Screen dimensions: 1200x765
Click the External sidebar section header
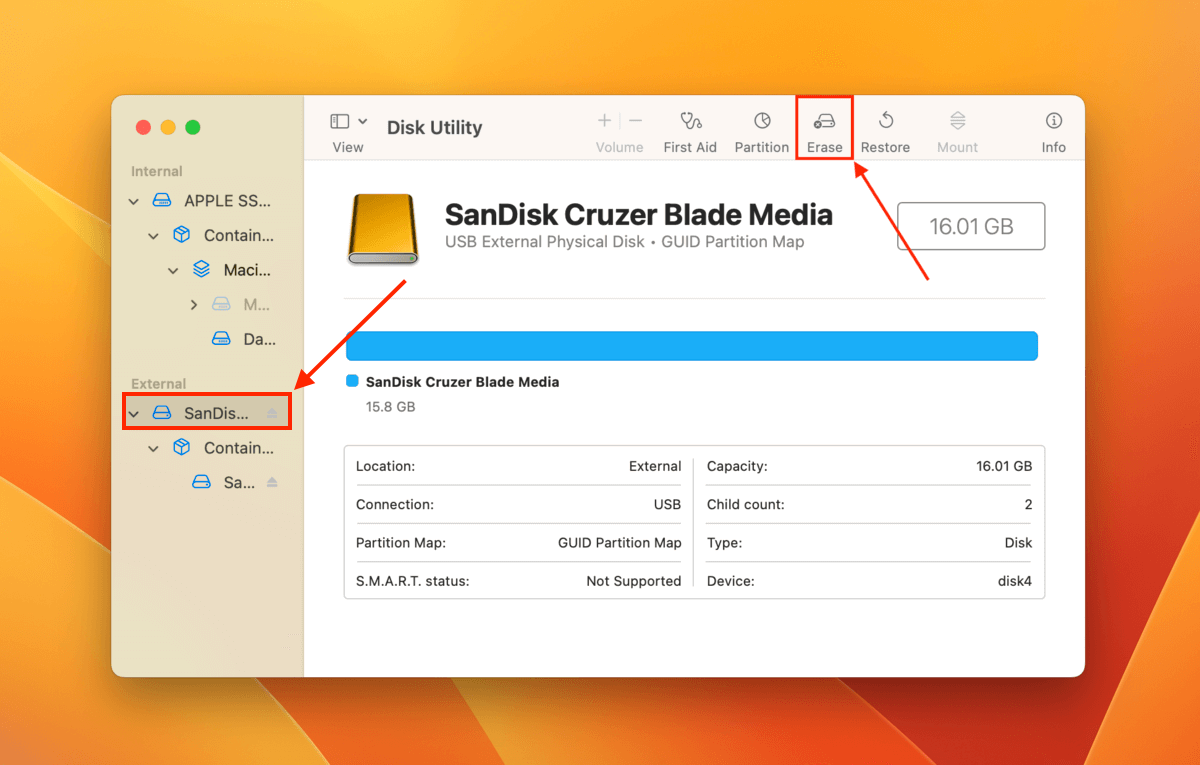tap(159, 384)
